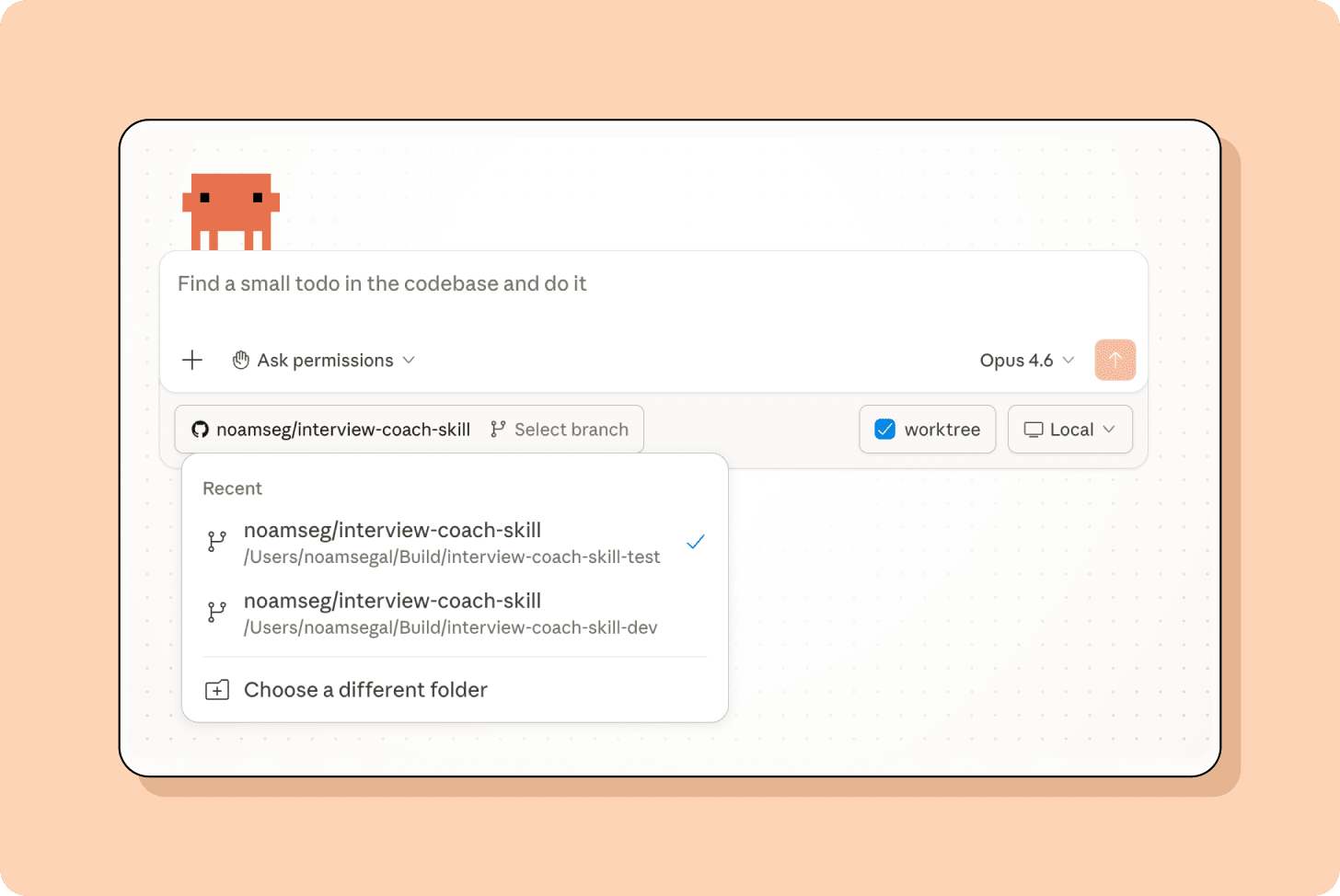Click chevron beside Local
Screen dimensions: 1340x896
tap(1109, 430)
